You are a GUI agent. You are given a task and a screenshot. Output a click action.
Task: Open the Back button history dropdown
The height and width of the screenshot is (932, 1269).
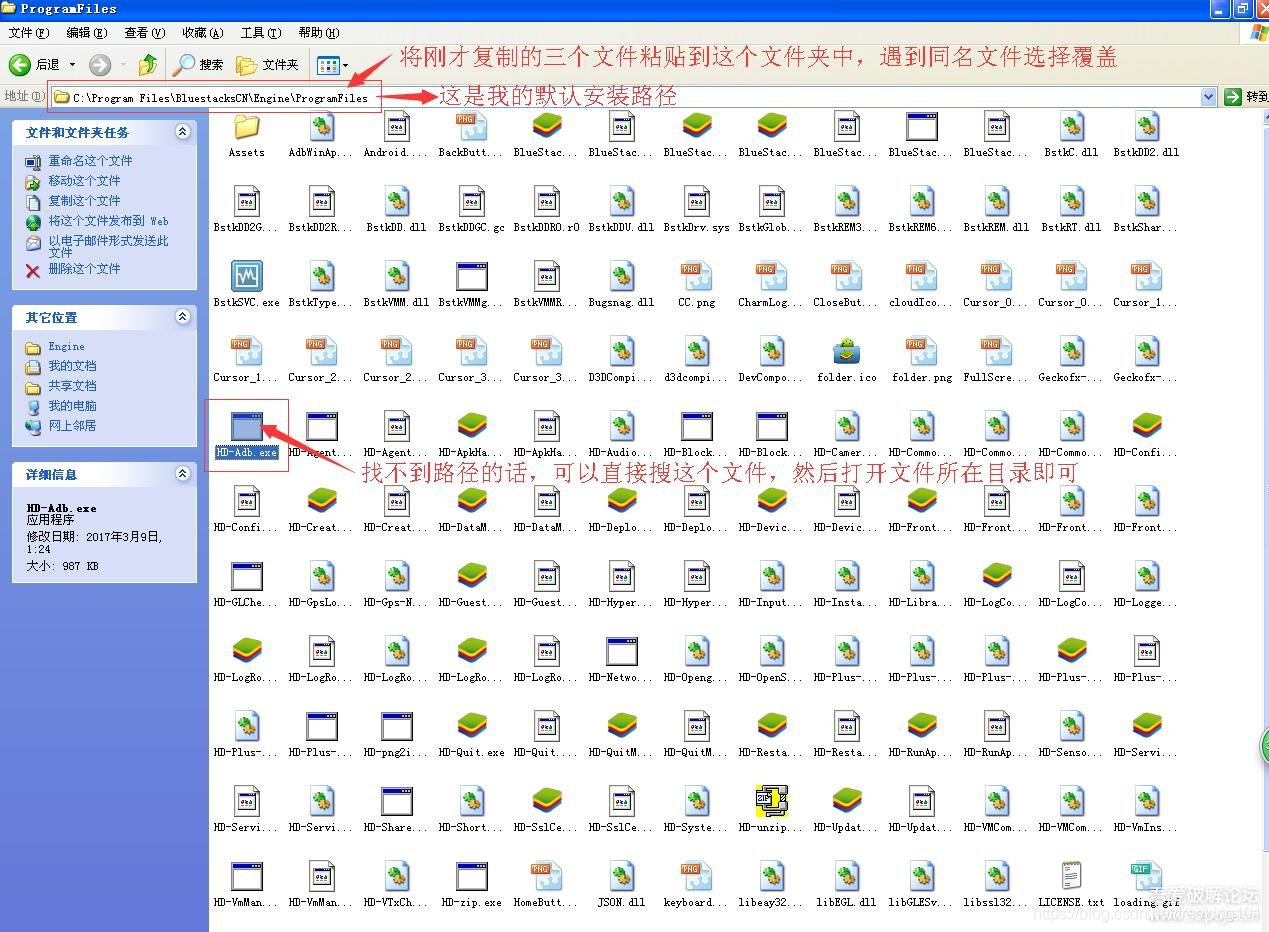pyautogui.click(x=72, y=65)
